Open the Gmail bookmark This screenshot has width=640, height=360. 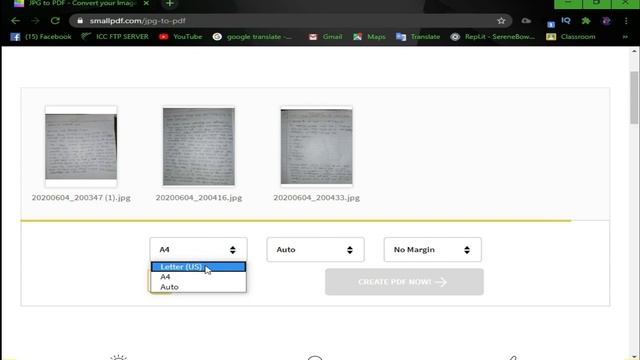[325, 37]
